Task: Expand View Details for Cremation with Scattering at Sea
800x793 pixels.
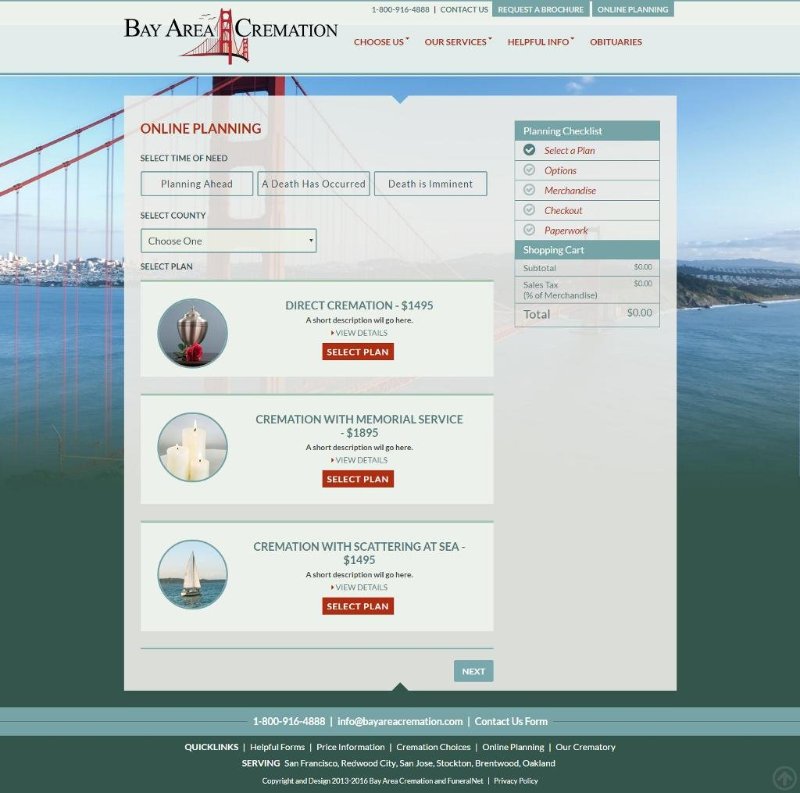Action: tap(360, 587)
